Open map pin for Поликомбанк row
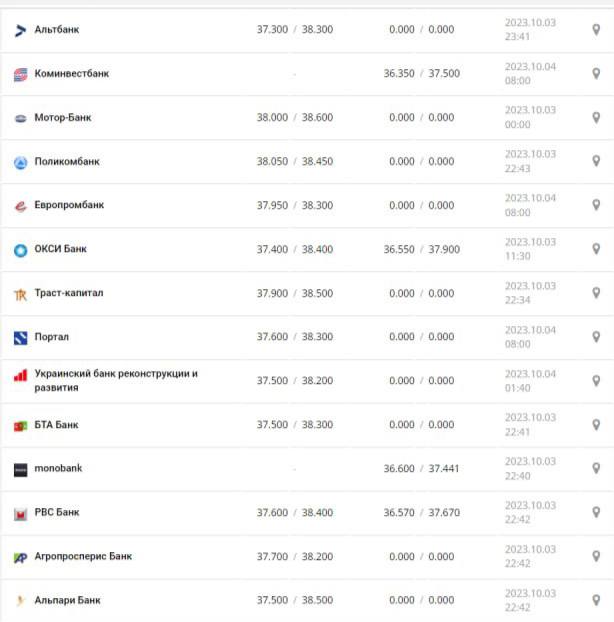Screen dimensions: 614x622 [x=596, y=162]
